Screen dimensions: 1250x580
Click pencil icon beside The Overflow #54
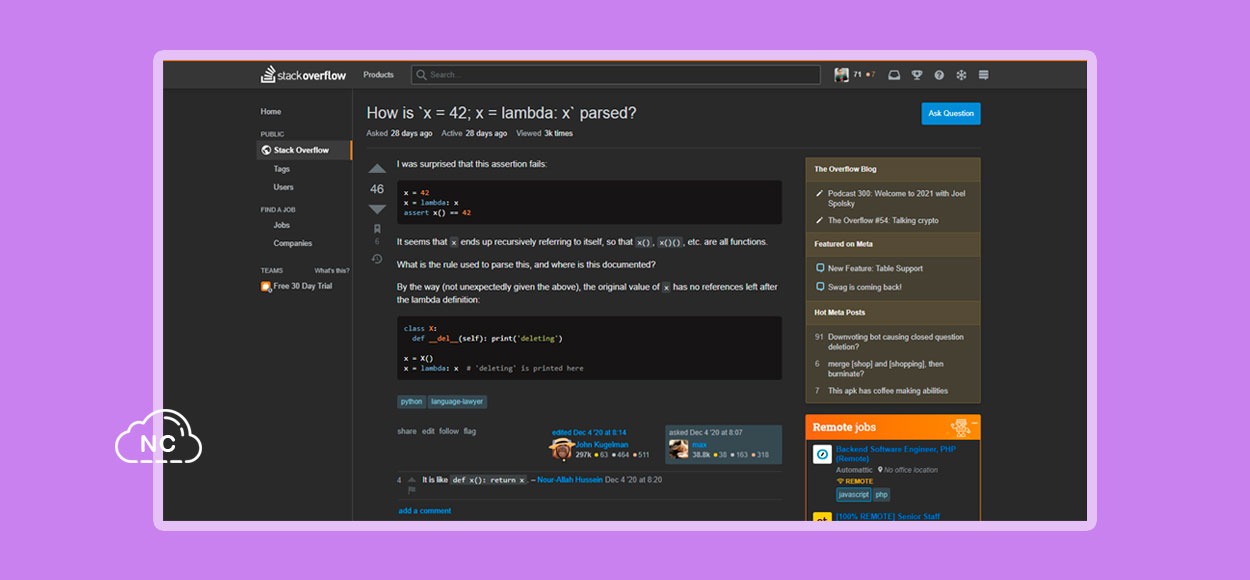[x=819, y=220]
